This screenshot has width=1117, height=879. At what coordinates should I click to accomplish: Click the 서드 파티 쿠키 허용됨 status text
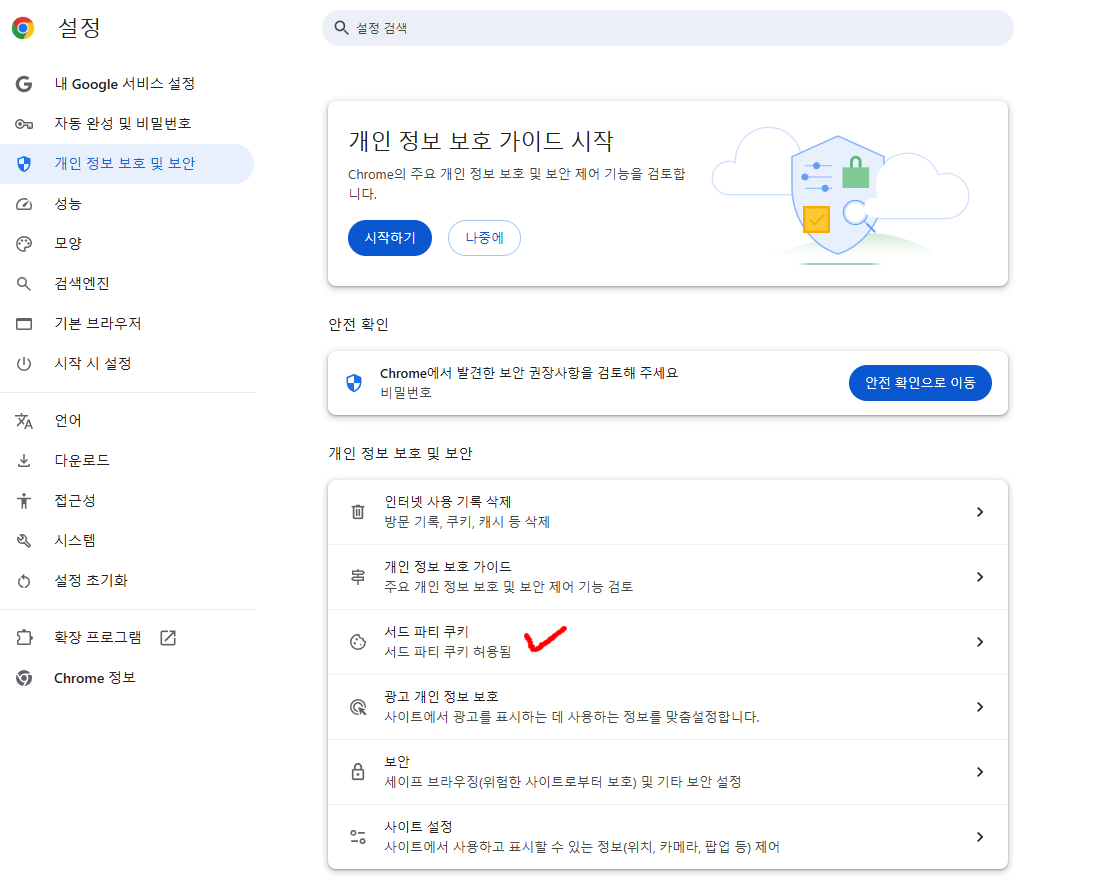coord(447,652)
